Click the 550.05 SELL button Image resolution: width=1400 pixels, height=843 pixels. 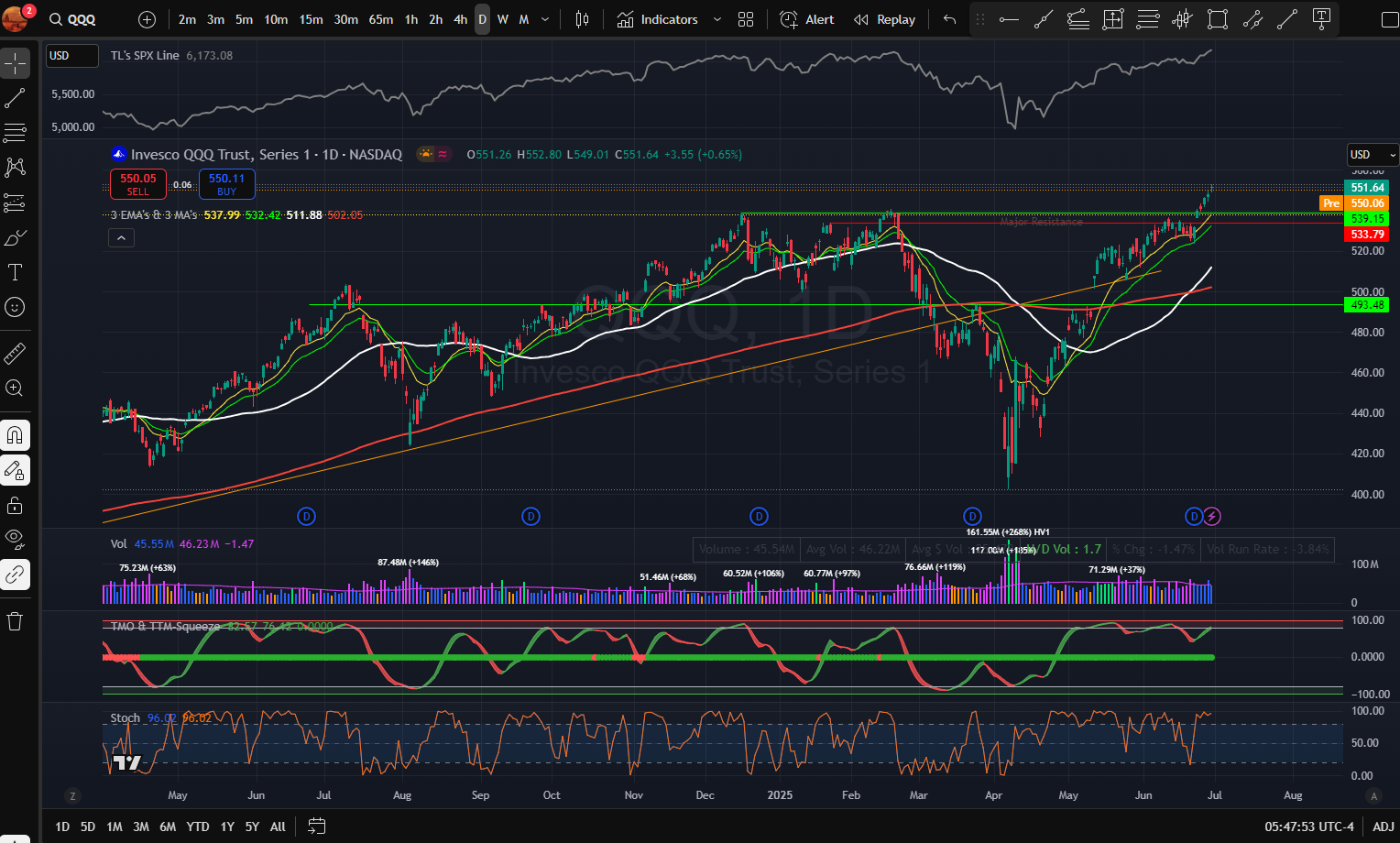[x=138, y=184]
